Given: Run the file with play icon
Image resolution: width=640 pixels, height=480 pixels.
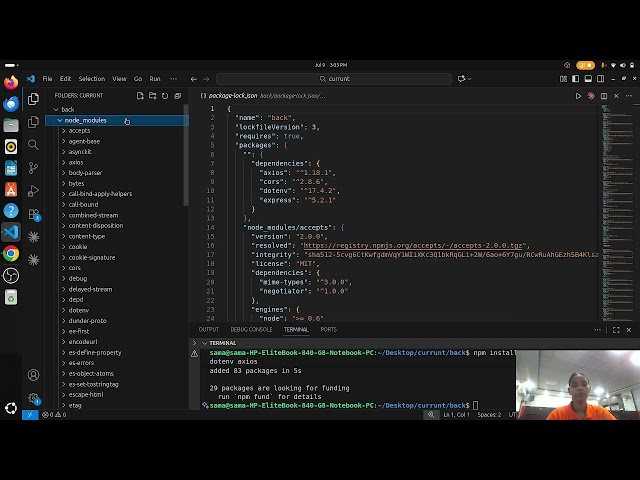Looking at the screenshot, I should [x=578, y=96].
